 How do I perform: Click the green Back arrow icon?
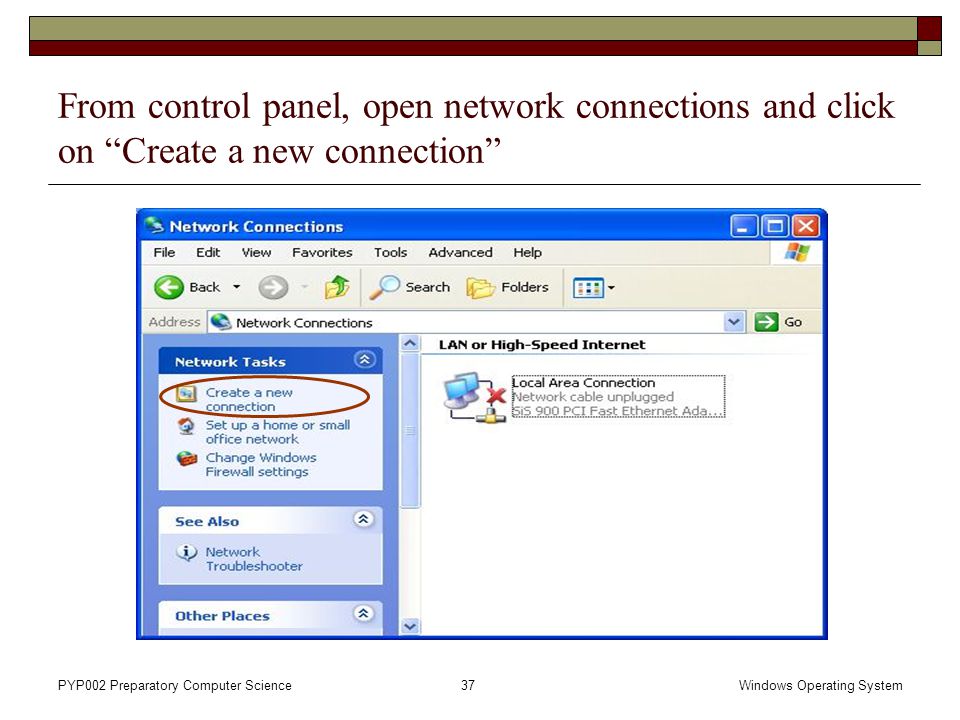click(168, 287)
